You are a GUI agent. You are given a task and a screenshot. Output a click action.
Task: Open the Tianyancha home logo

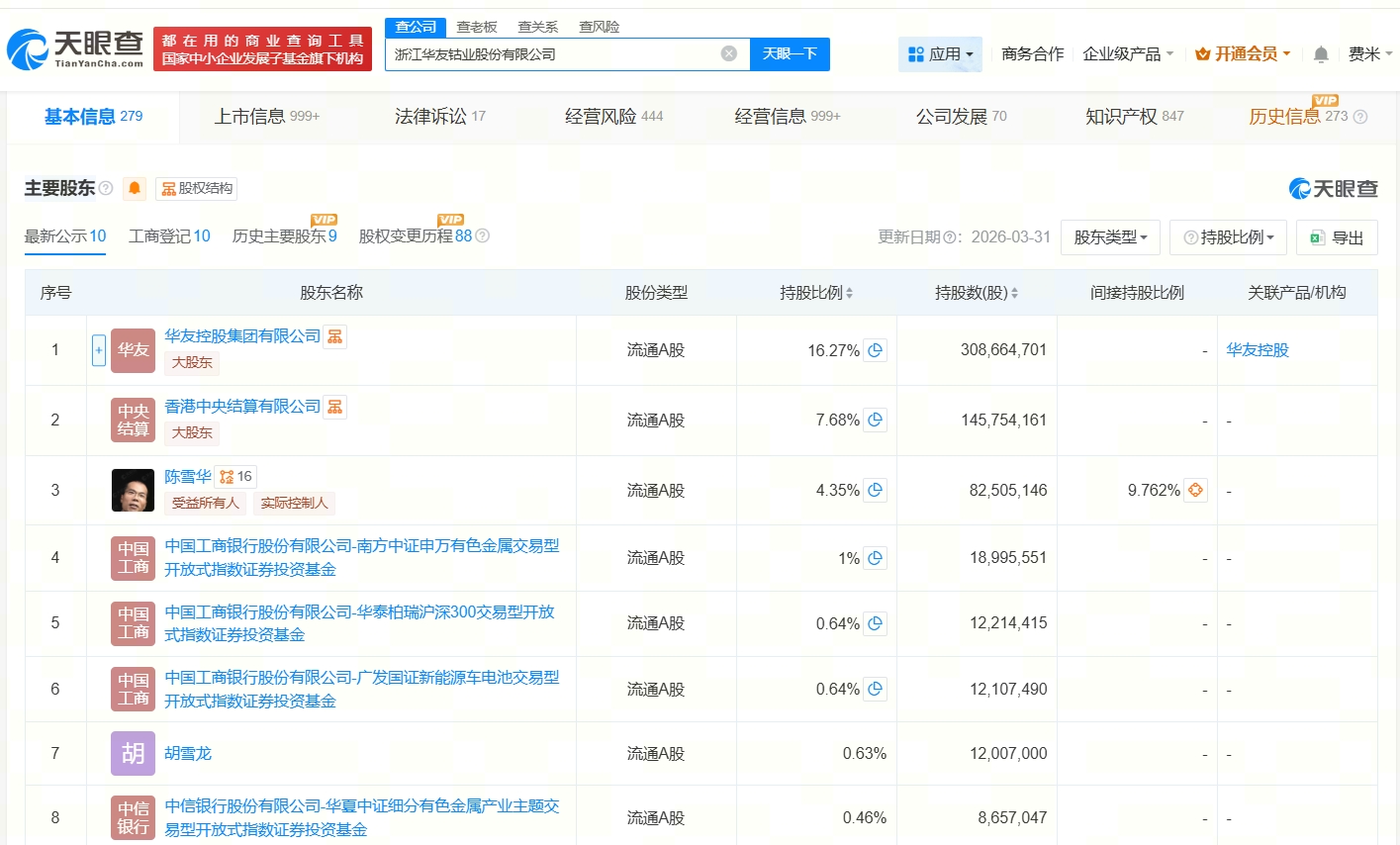click(75, 48)
